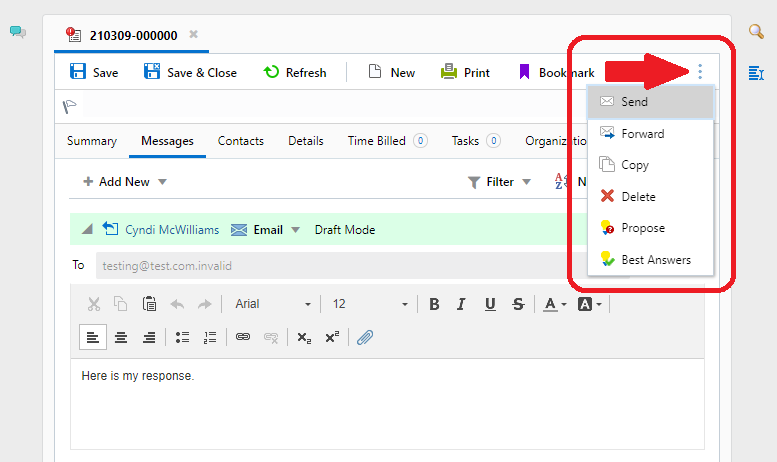Insert a bulleted list
Viewport: 777px width, 462px height.
coord(182,338)
